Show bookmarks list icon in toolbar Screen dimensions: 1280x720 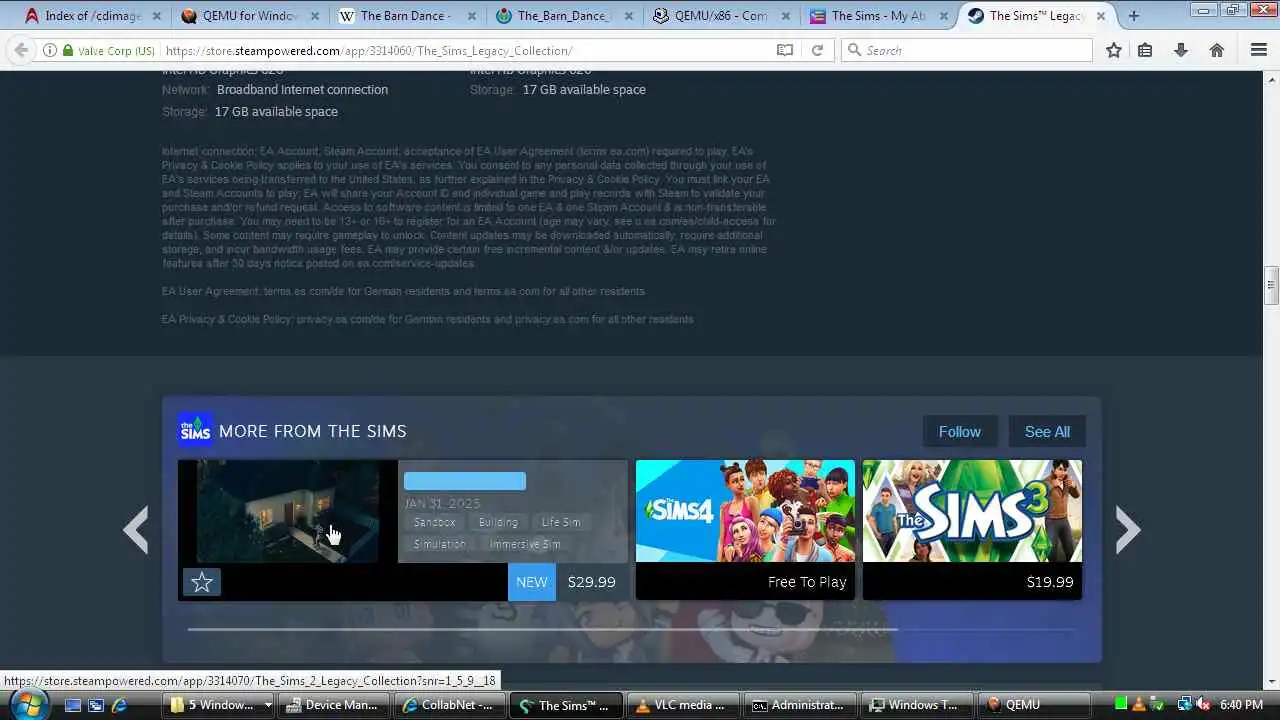pyautogui.click(x=1146, y=50)
